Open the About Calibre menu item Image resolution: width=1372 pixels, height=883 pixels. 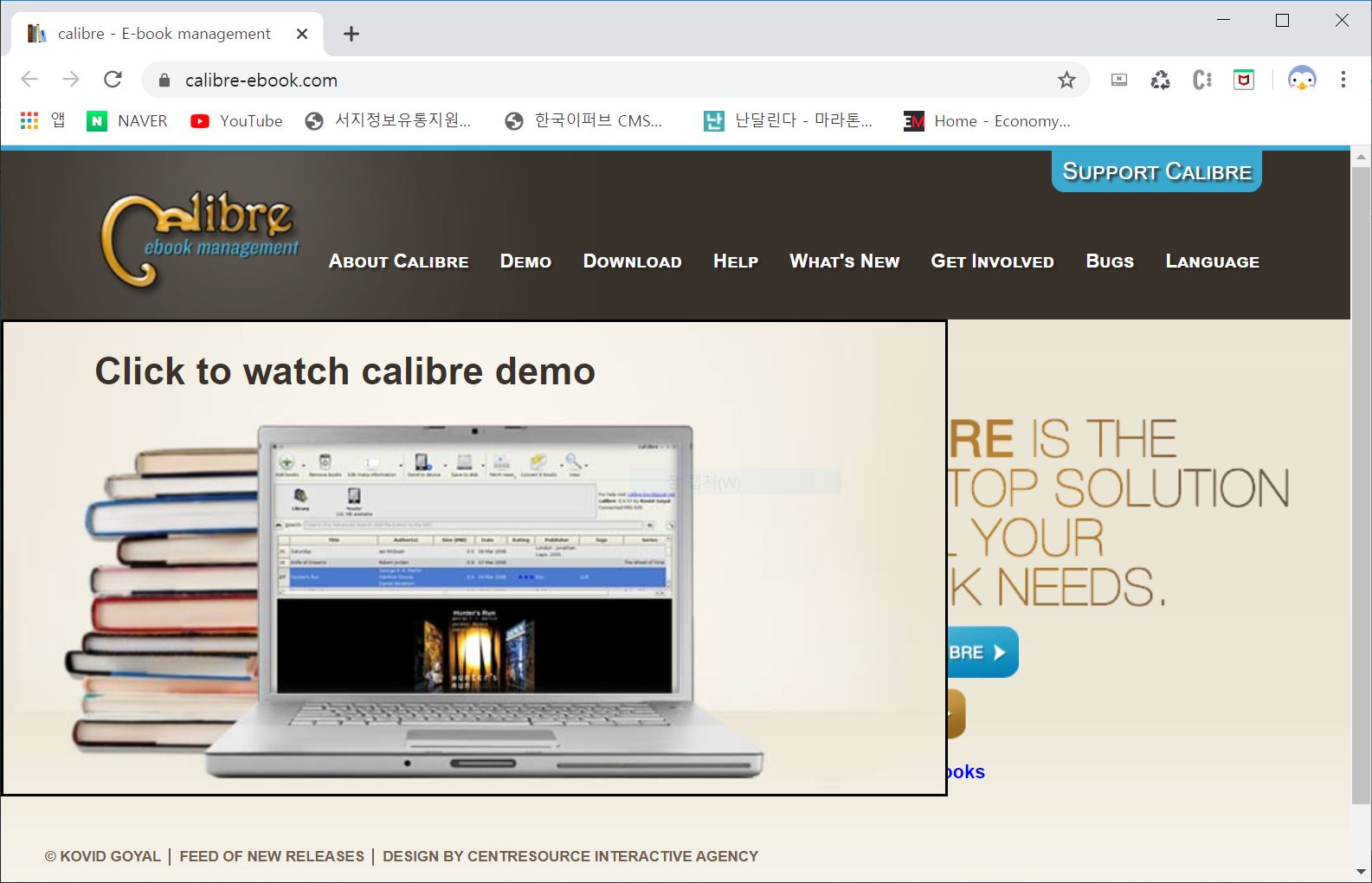pyautogui.click(x=398, y=261)
